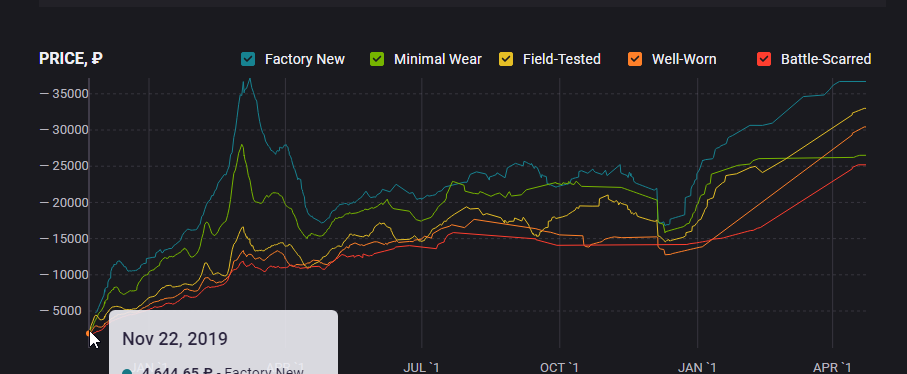The width and height of the screenshot is (907, 374).
Task: Click the Well-Worn legend label
Action: [x=684, y=59]
